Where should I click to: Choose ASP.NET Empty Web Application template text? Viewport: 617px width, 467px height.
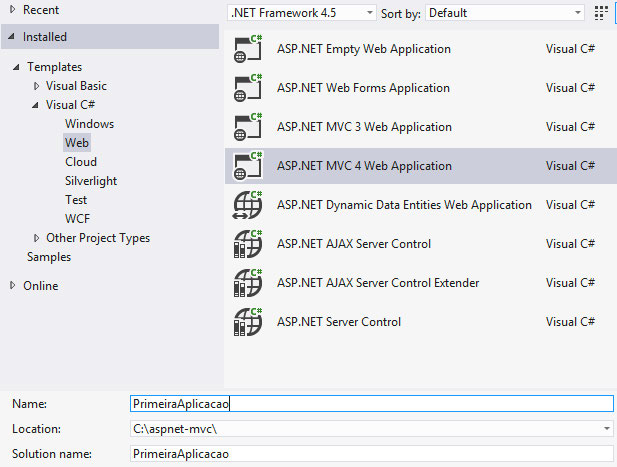point(364,49)
